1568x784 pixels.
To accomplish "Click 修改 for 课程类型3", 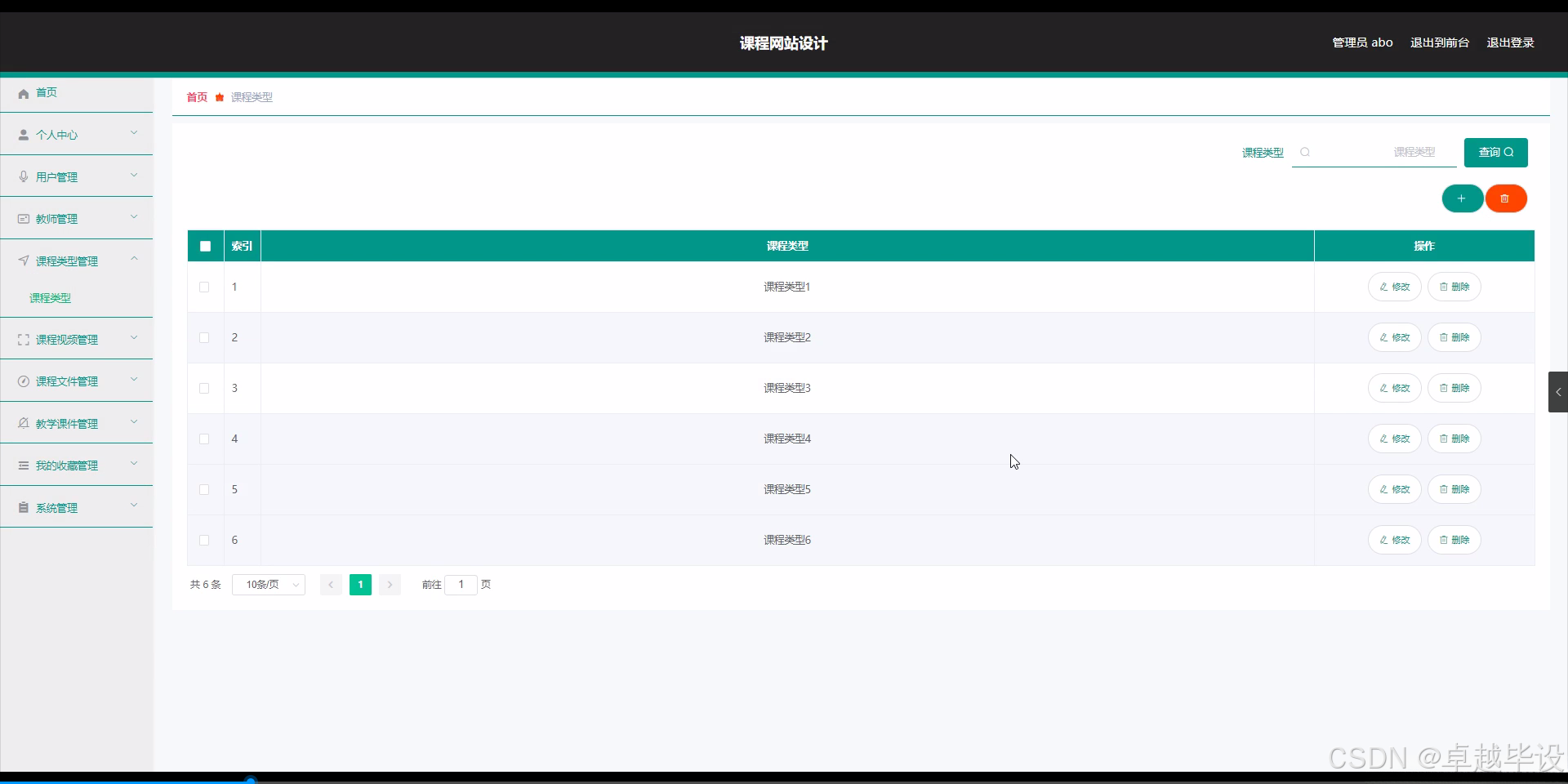I will 1395,388.
